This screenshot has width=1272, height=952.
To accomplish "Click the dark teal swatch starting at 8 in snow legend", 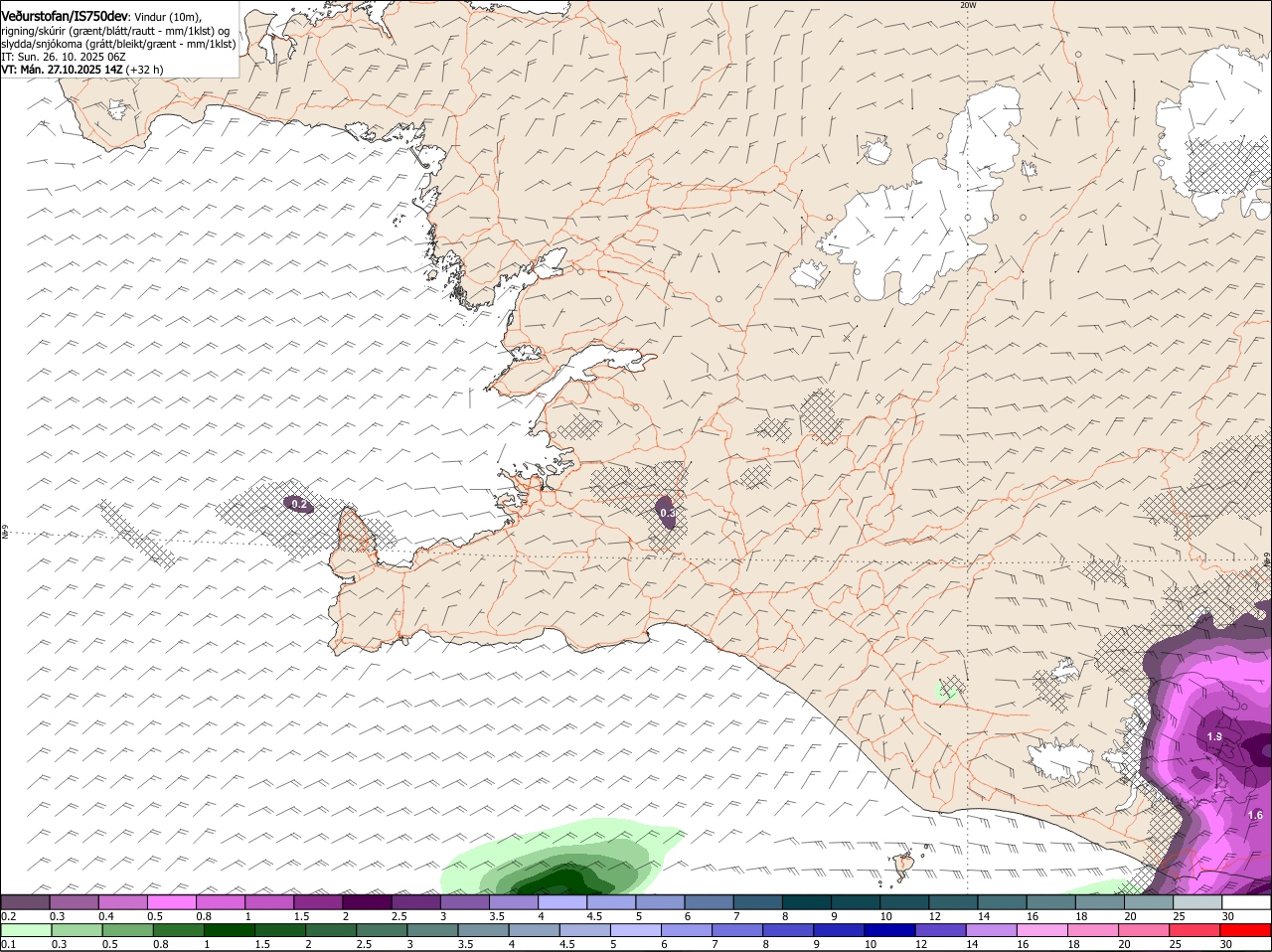I will click(x=807, y=901).
